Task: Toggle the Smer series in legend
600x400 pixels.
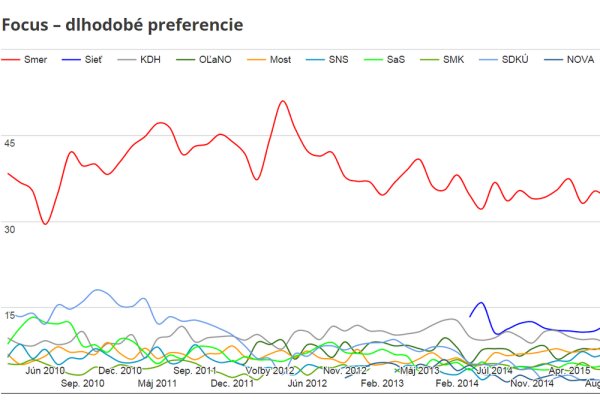Action: pyautogui.click(x=36, y=59)
